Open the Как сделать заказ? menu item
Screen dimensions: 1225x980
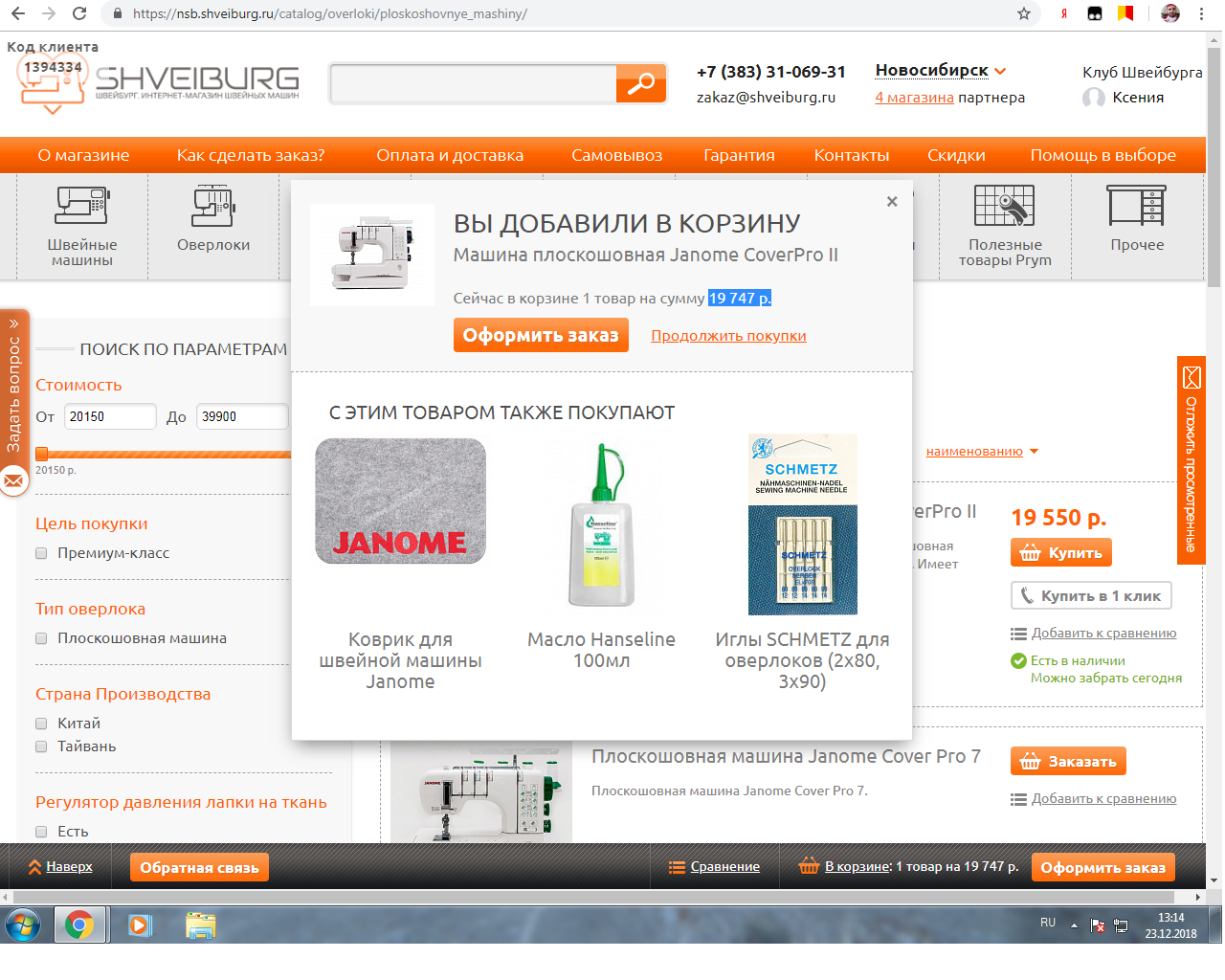[x=251, y=155]
